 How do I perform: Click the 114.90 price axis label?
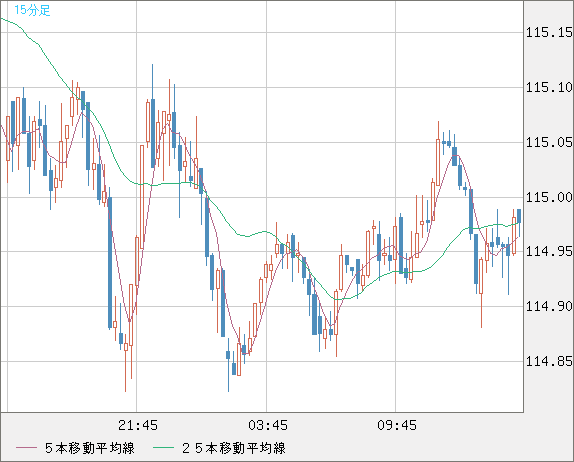click(549, 306)
